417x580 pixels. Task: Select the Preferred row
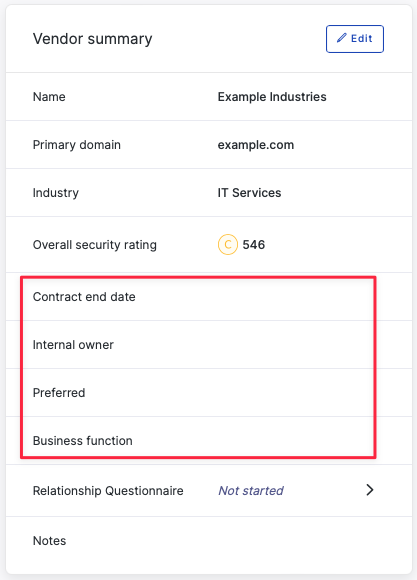pos(209,392)
